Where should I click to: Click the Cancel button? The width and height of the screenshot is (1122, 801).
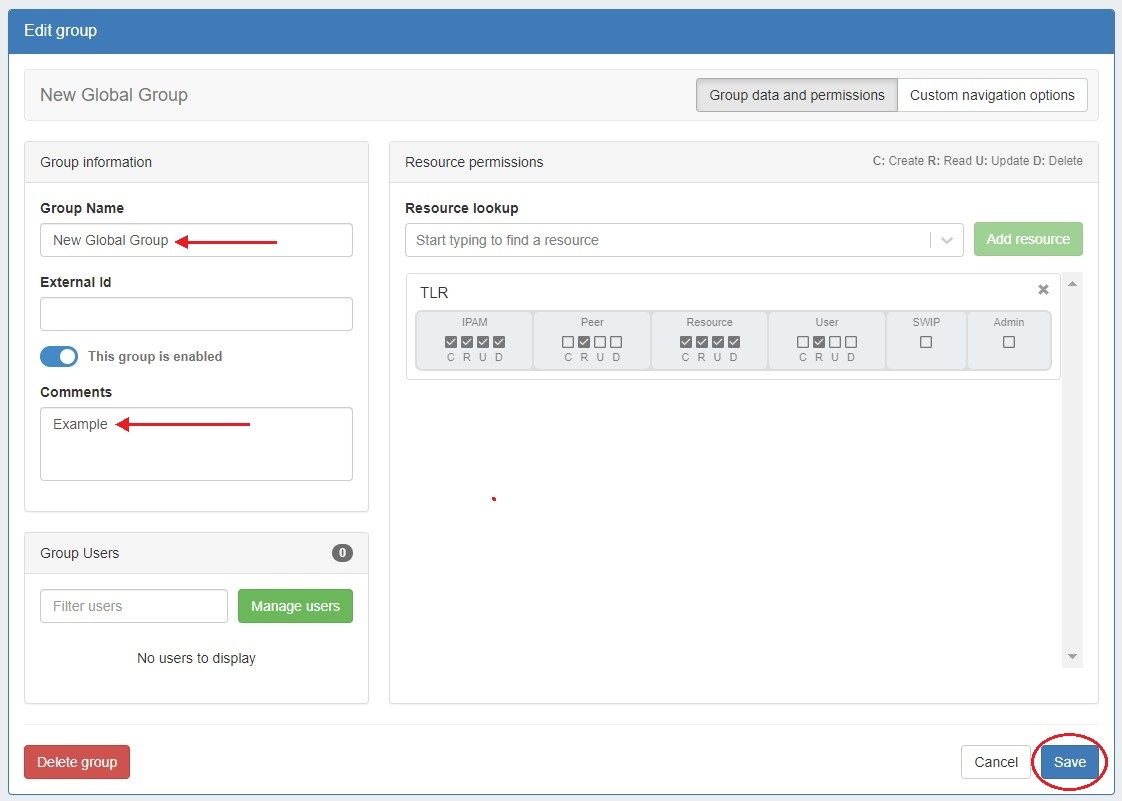pyautogui.click(x=996, y=762)
